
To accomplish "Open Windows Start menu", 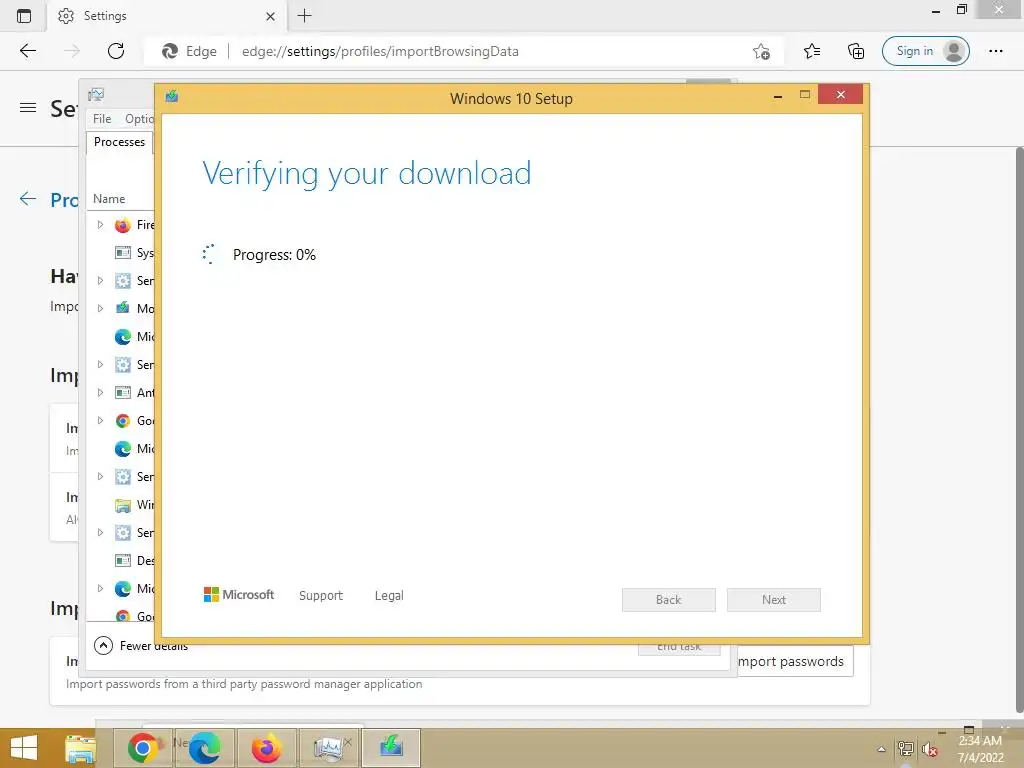I will (24, 748).
